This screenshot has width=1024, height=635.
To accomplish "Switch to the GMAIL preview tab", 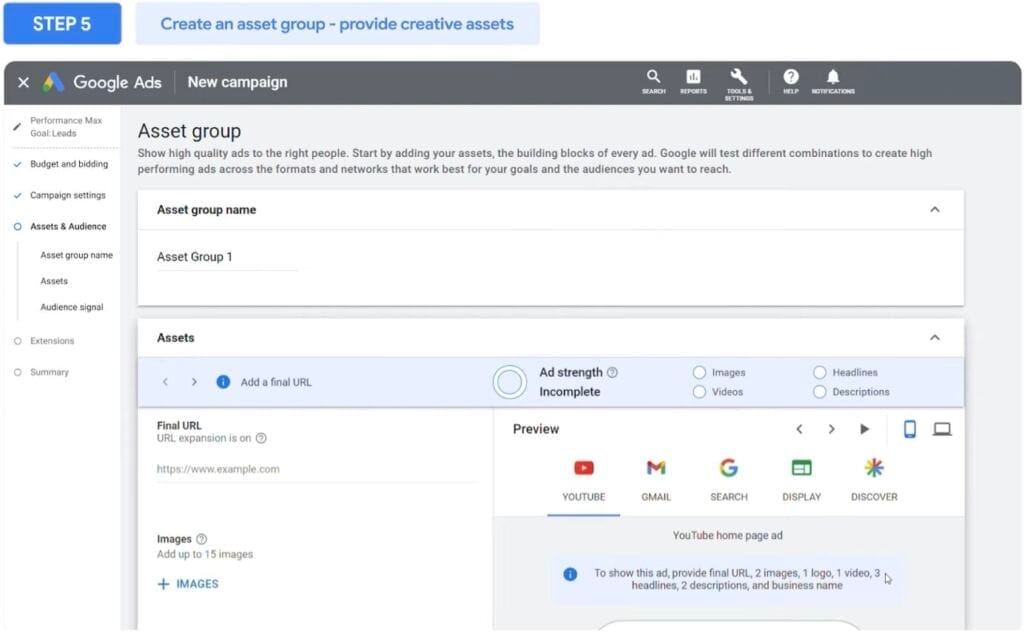I will point(656,478).
